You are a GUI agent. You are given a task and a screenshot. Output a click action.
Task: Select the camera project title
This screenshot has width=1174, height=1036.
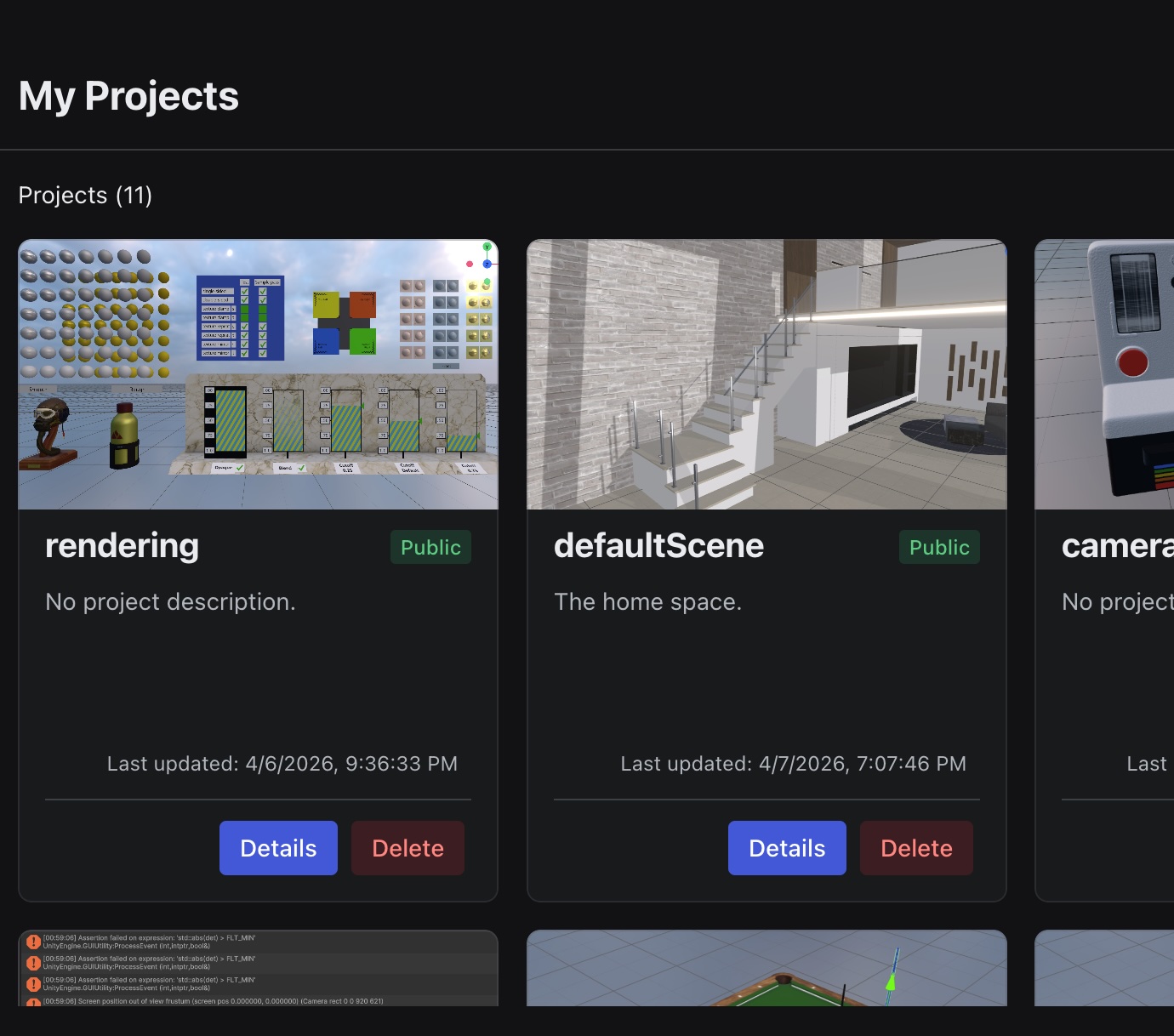tap(1116, 546)
